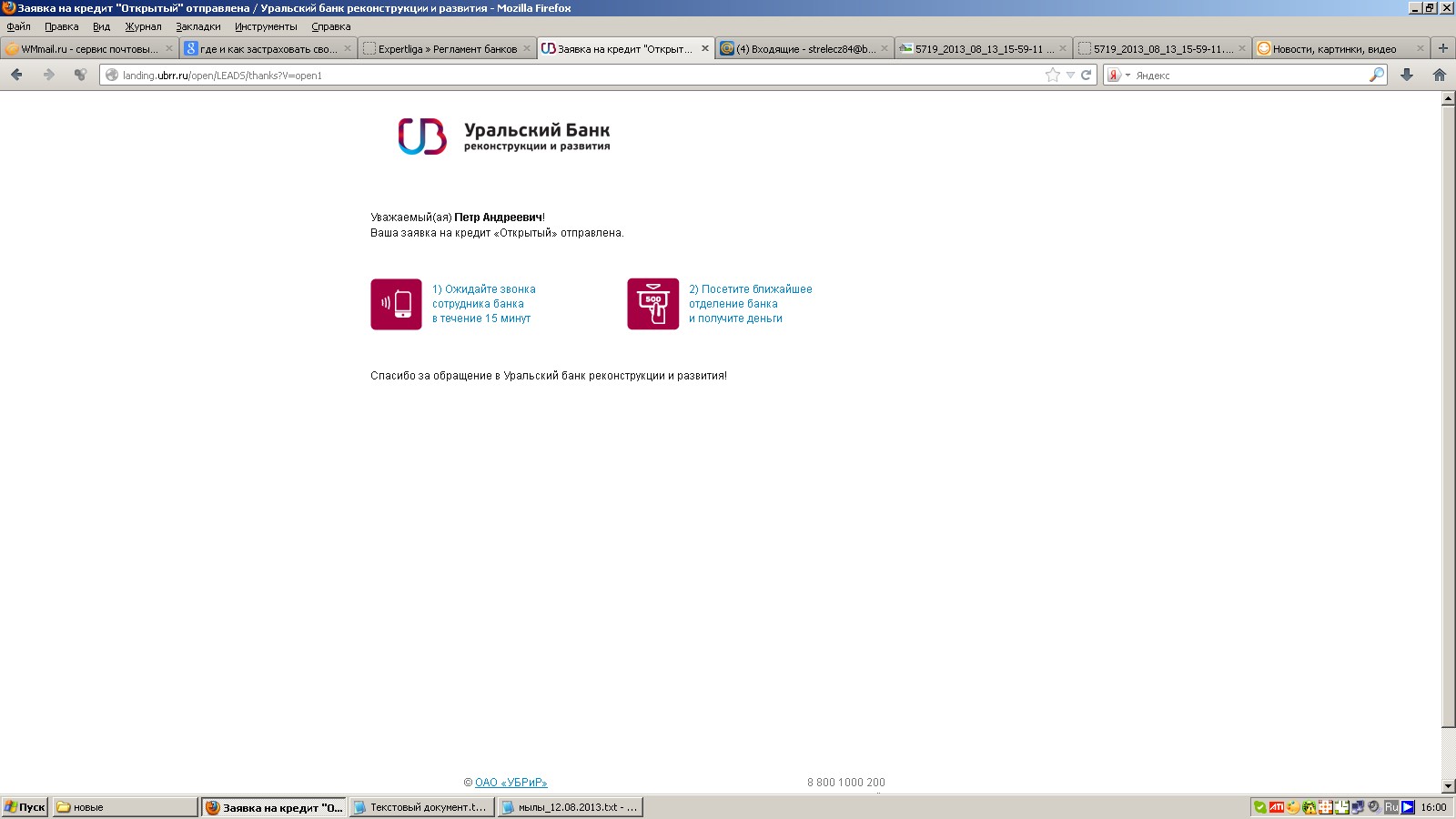Image resolution: width=1456 pixels, height=819 pixels.
Task: Click the Ru language indicator
Action: [x=1391, y=807]
